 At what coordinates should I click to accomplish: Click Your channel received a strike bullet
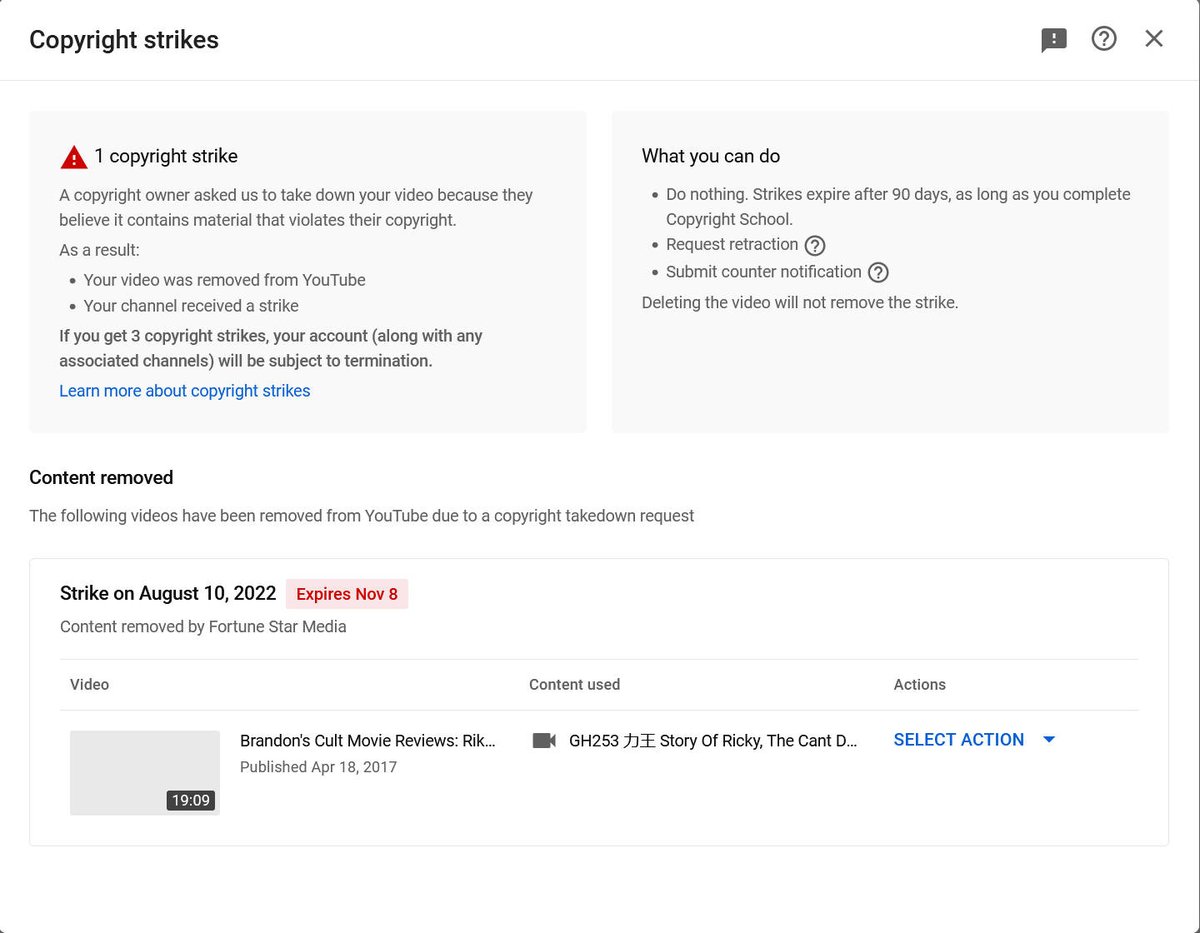(x=191, y=306)
